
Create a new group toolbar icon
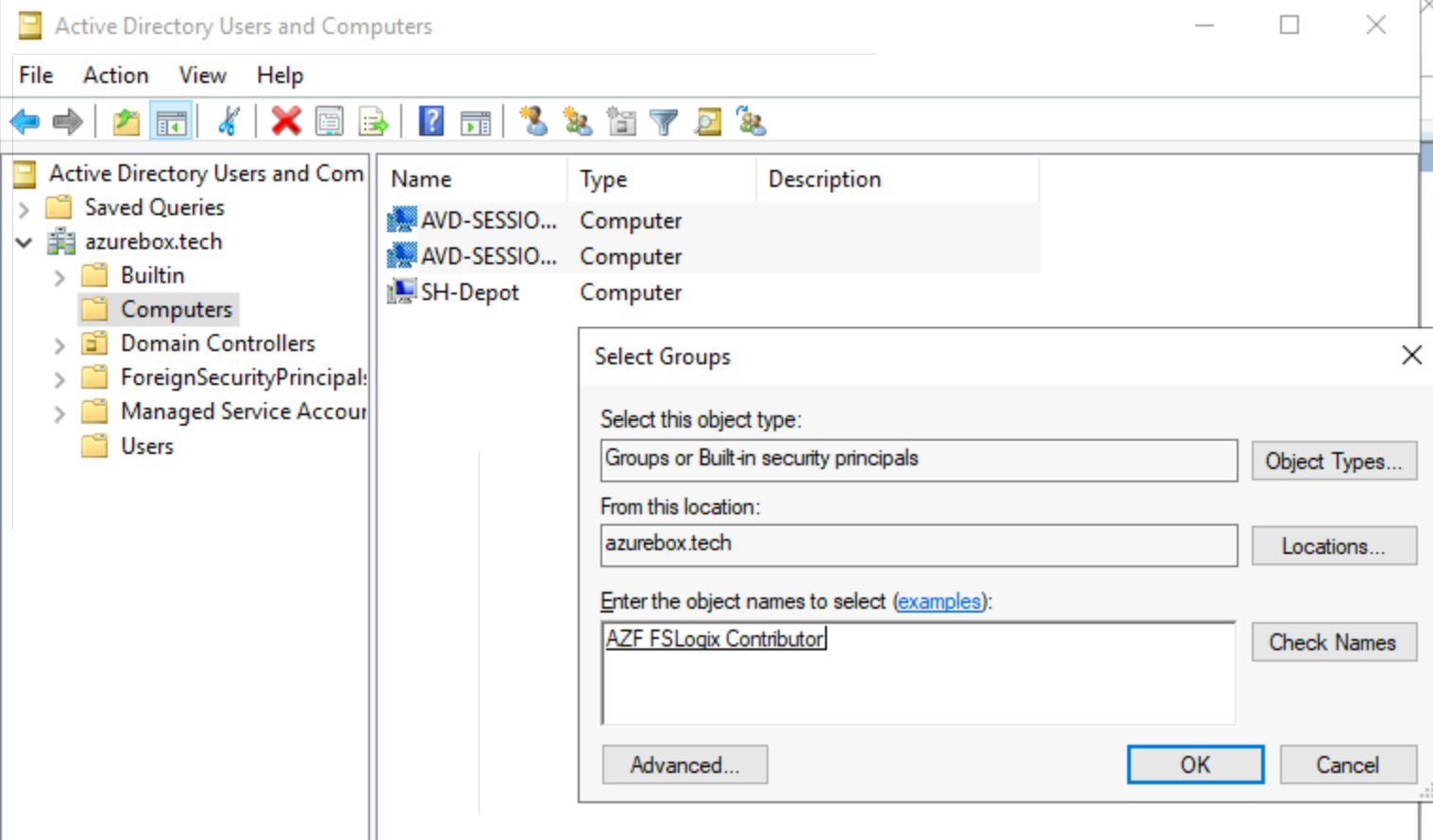(x=577, y=121)
